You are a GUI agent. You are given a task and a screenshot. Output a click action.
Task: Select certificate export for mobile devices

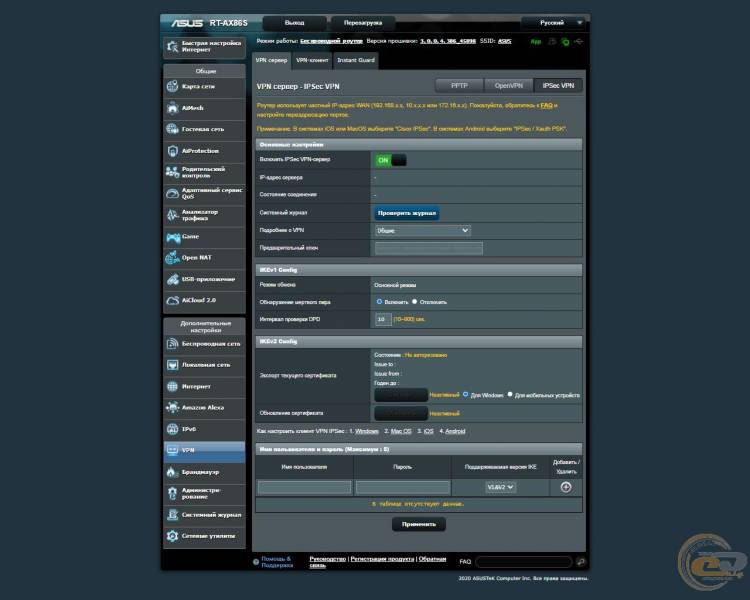510,395
